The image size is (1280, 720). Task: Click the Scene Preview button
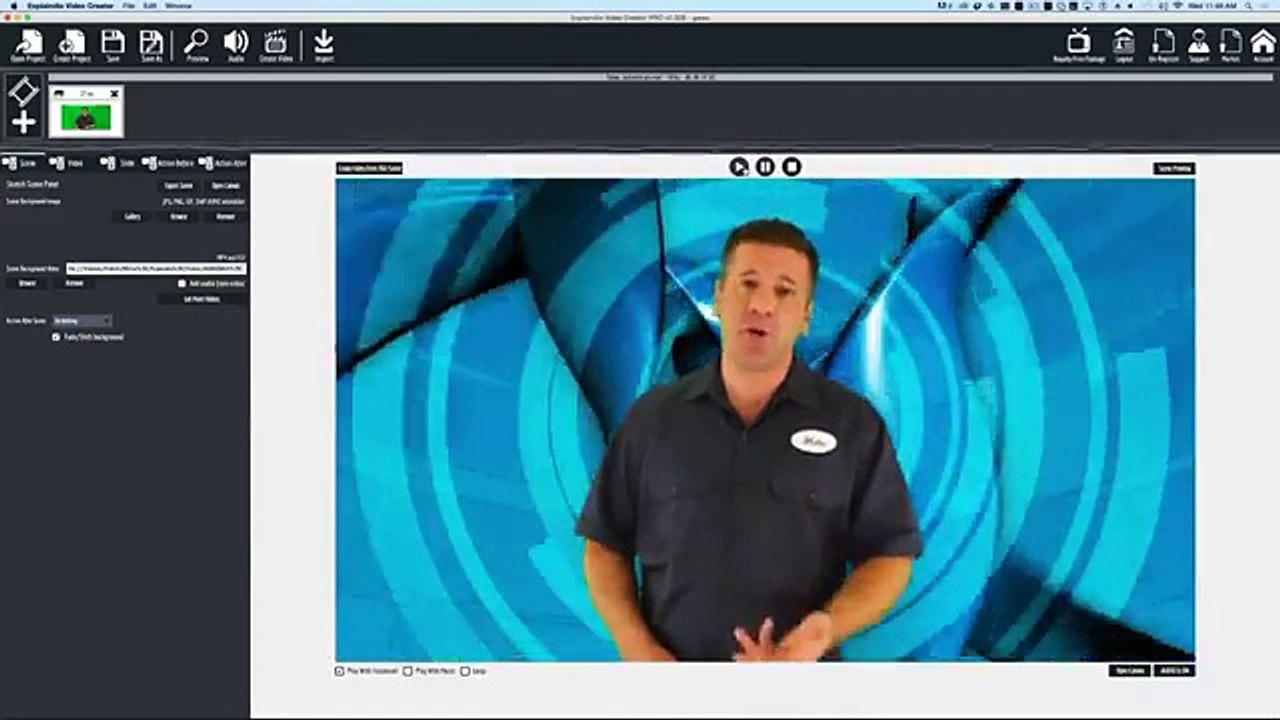click(x=1174, y=169)
